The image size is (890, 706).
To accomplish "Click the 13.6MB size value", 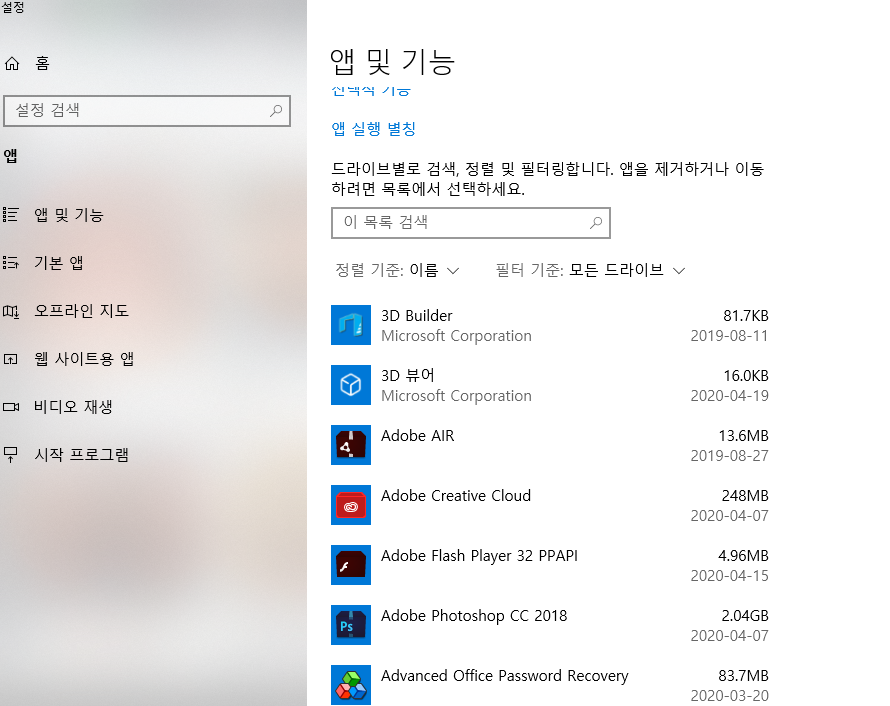I will coord(744,436).
